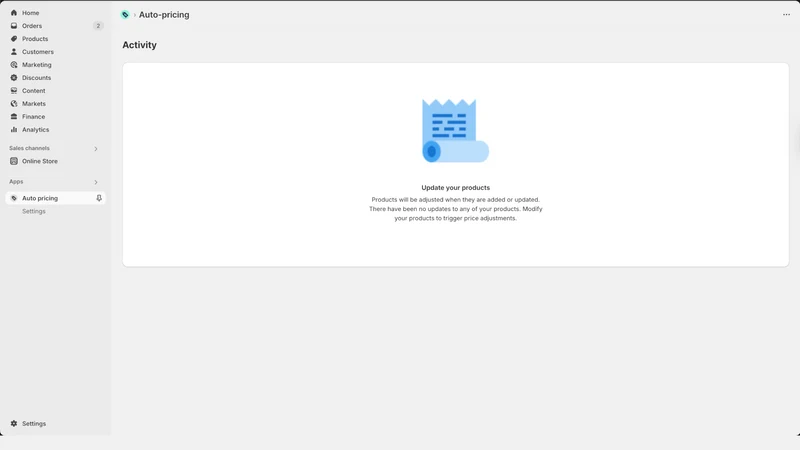Click the Products tag icon
800x450 pixels.
(14, 39)
